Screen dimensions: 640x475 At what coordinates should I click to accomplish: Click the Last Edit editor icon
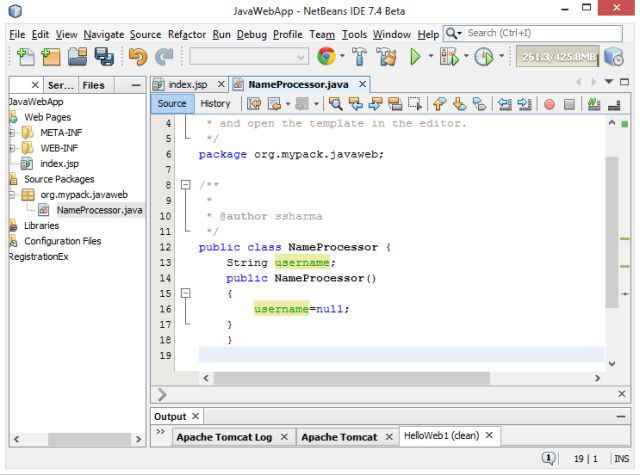pos(254,104)
